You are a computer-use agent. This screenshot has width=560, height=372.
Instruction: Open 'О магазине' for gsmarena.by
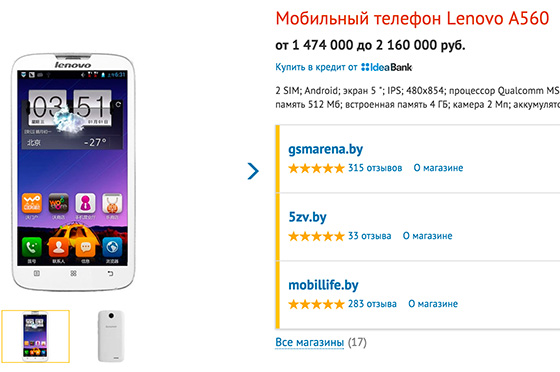[438, 168]
